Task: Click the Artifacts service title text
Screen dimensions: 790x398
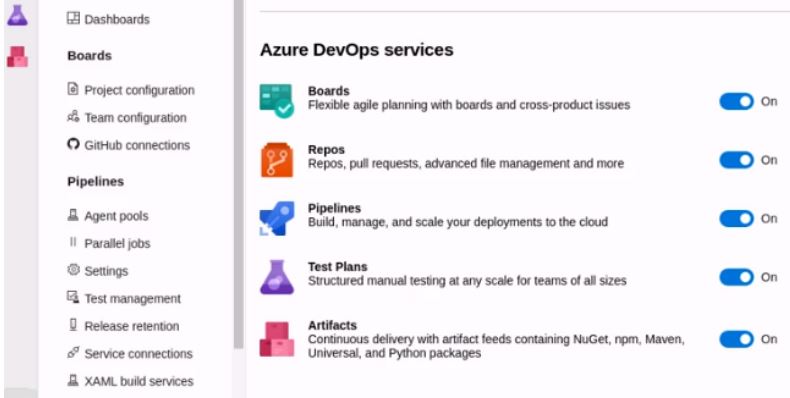Action: tap(332, 325)
